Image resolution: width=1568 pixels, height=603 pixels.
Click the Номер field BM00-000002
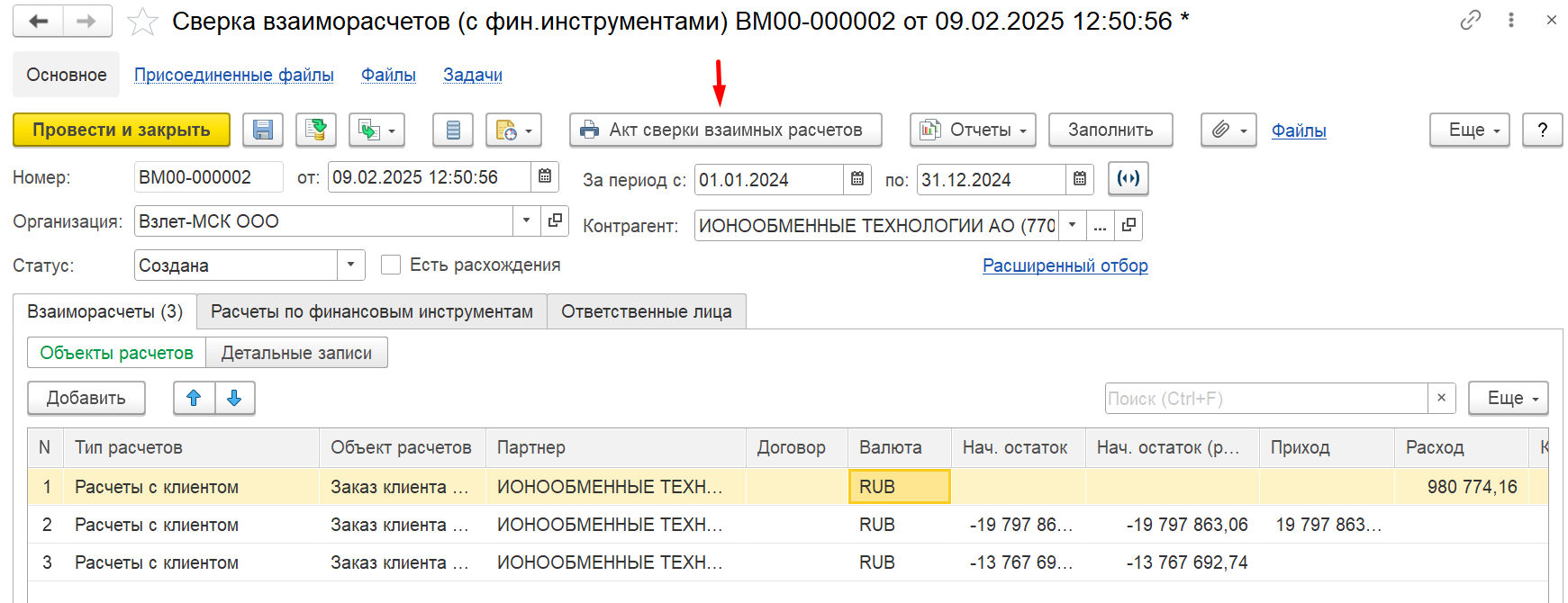(x=209, y=177)
